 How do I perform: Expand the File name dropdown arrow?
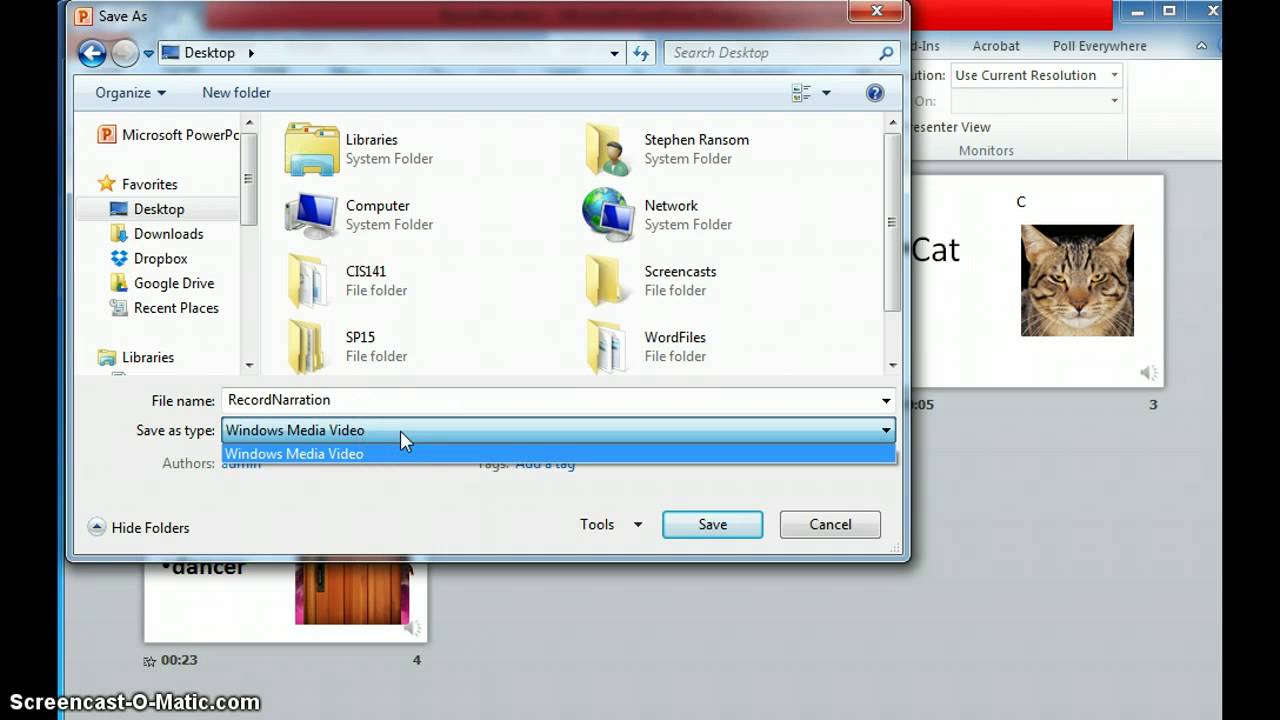point(886,400)
